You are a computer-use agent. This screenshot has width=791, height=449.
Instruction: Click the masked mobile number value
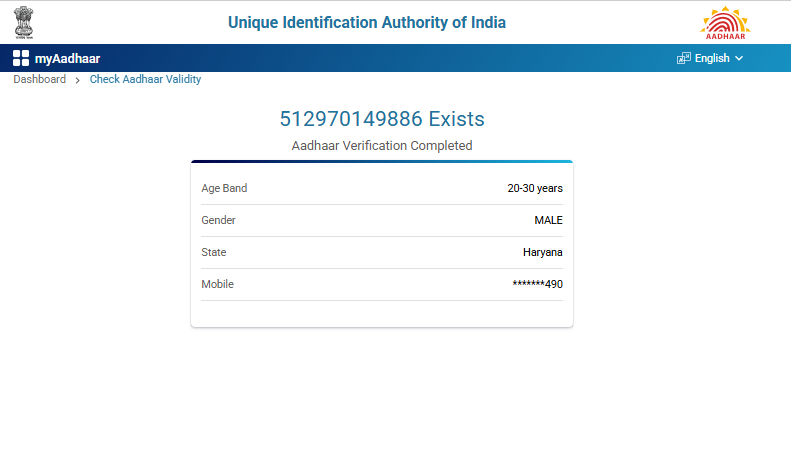(x=537, y=284)
